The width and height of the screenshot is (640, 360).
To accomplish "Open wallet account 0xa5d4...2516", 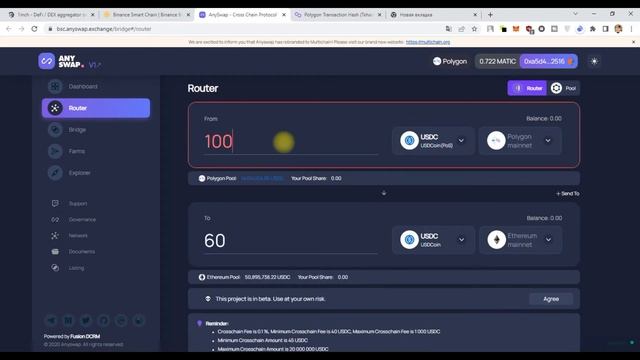I will tap(548, 61).
